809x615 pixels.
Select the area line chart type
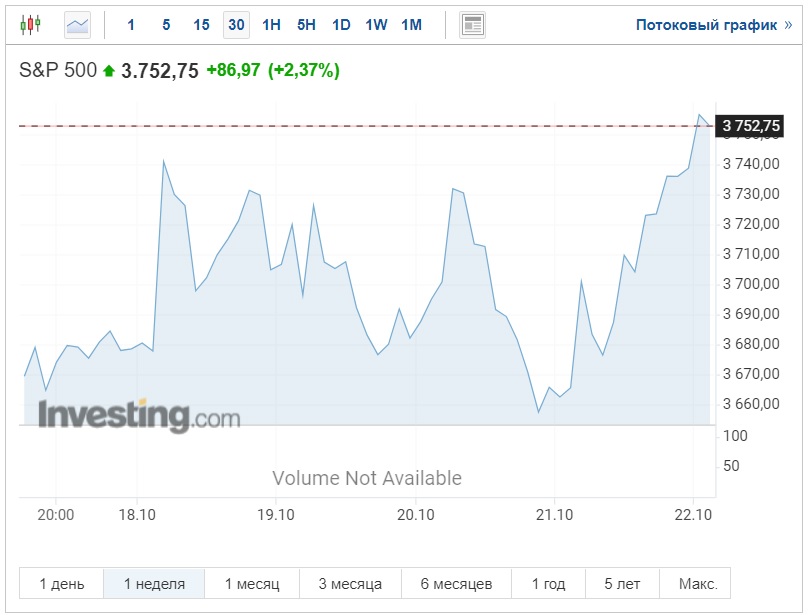[x=77, y=25]
